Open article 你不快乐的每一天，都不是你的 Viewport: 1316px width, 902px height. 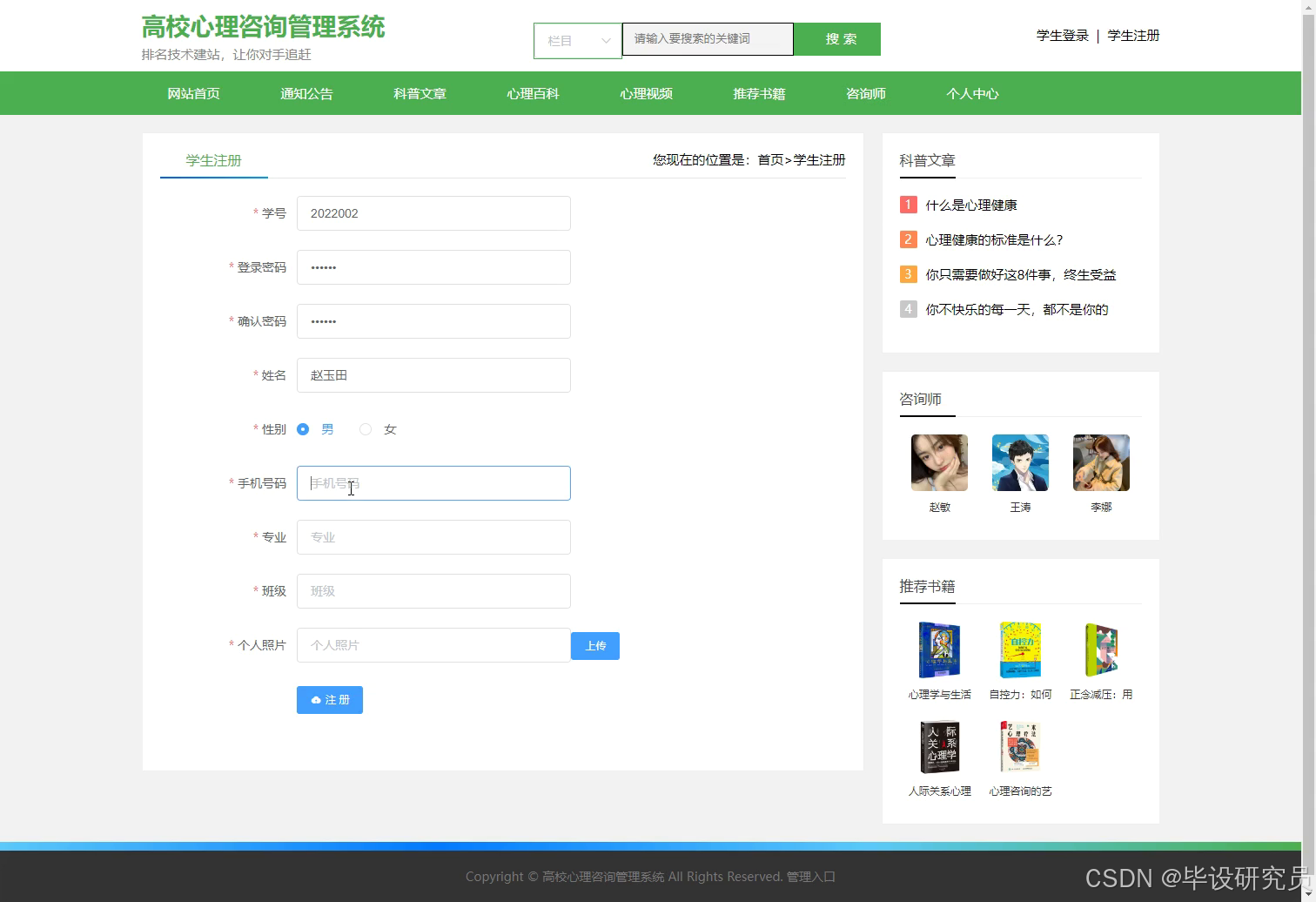pos(1017,310)
